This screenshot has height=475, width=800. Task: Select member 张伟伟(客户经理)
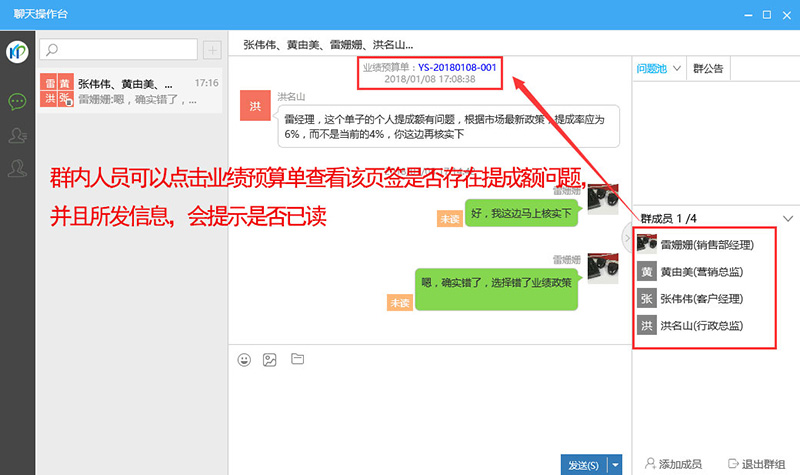click(x=704, y=298)
